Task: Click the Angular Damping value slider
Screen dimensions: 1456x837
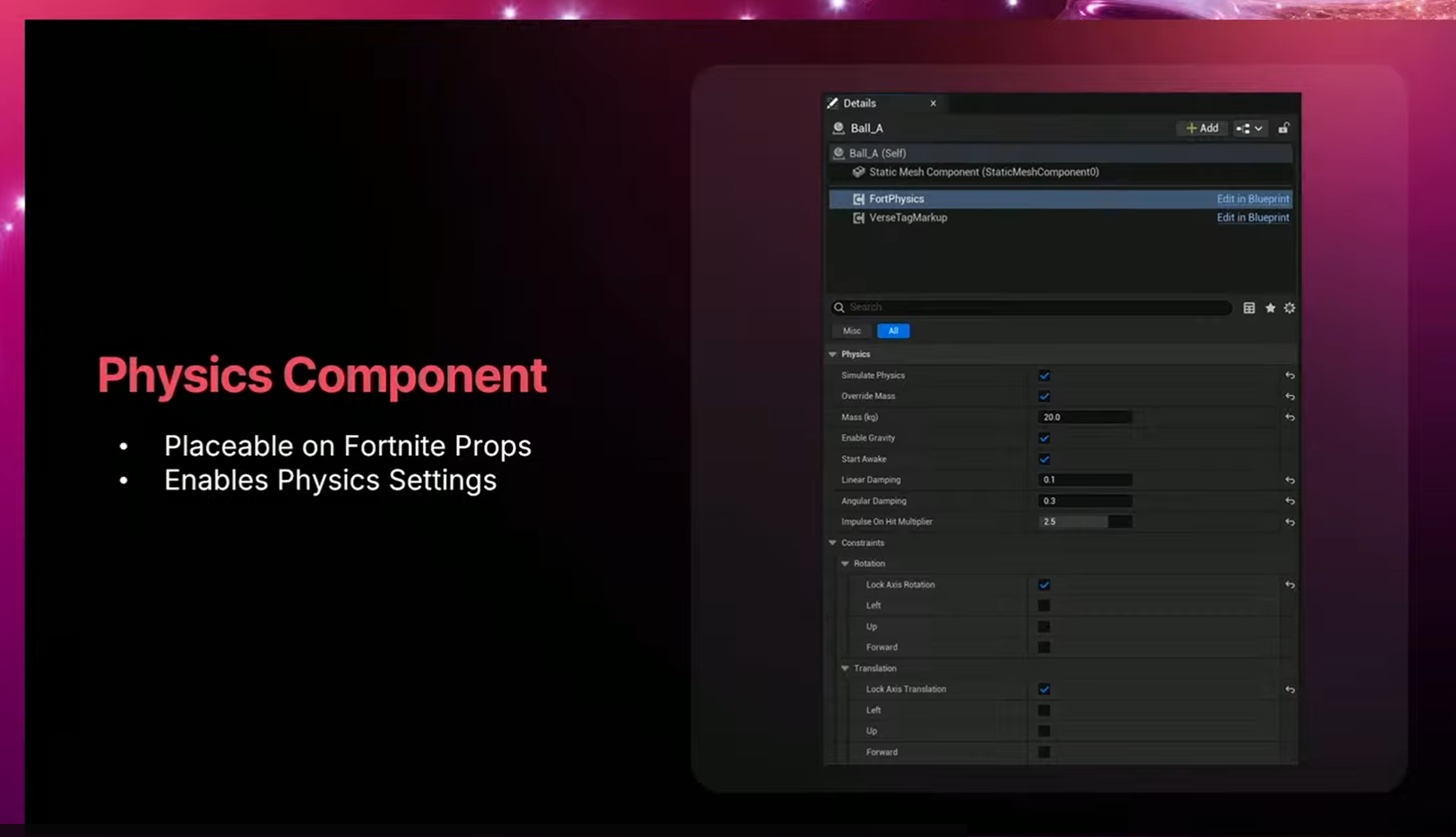Action: coord(1085,501)
